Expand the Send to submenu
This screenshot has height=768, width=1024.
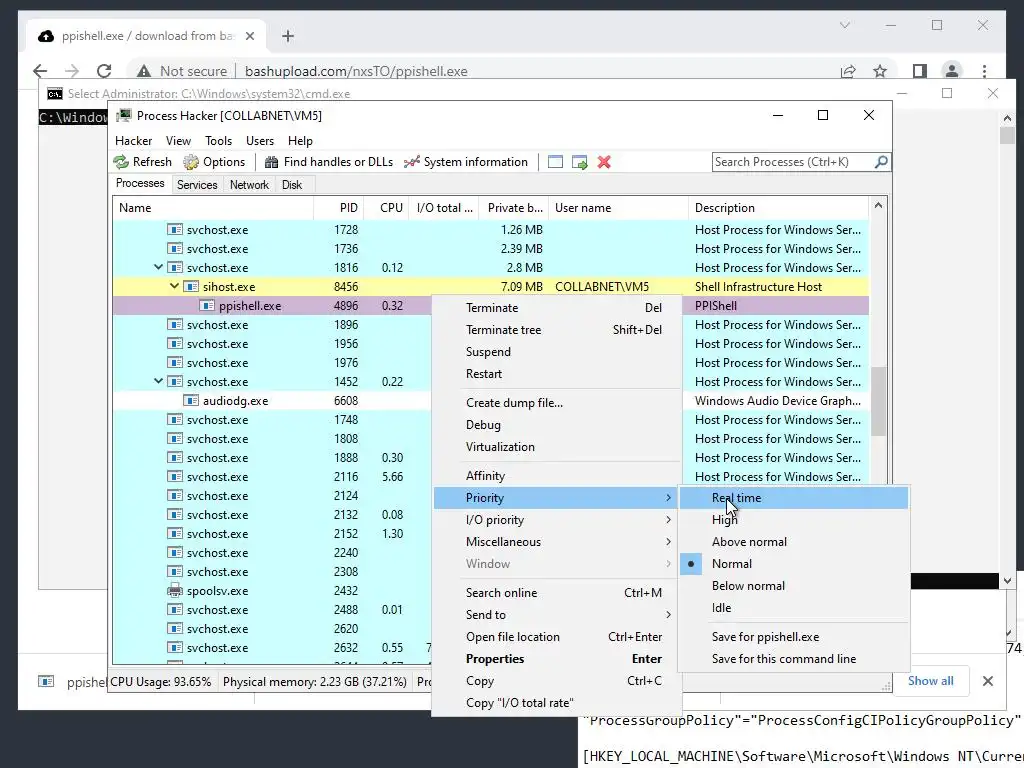[x=556, y=615]
